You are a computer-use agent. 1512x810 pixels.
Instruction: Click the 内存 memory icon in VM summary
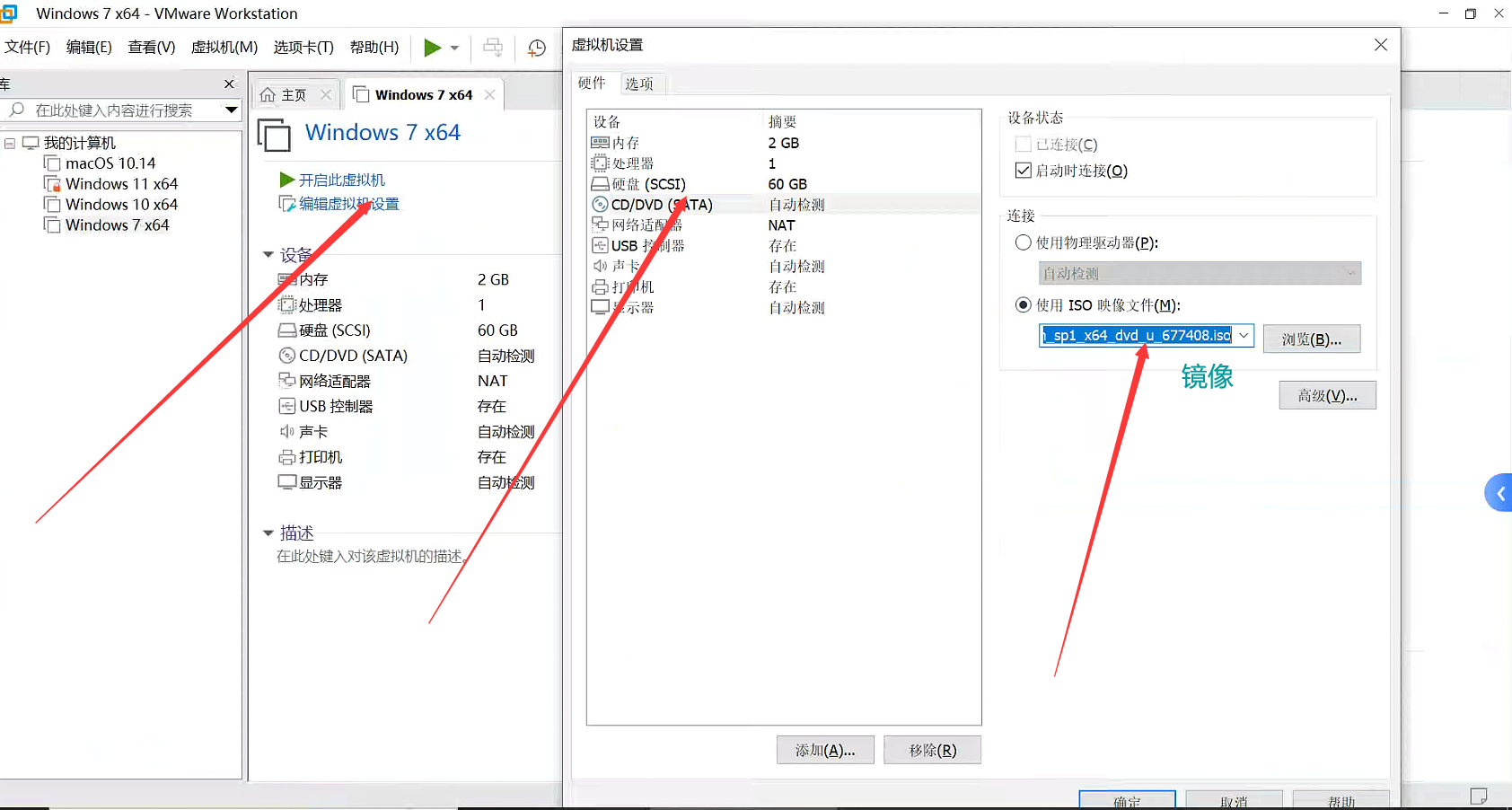click(x=287, y=280)
